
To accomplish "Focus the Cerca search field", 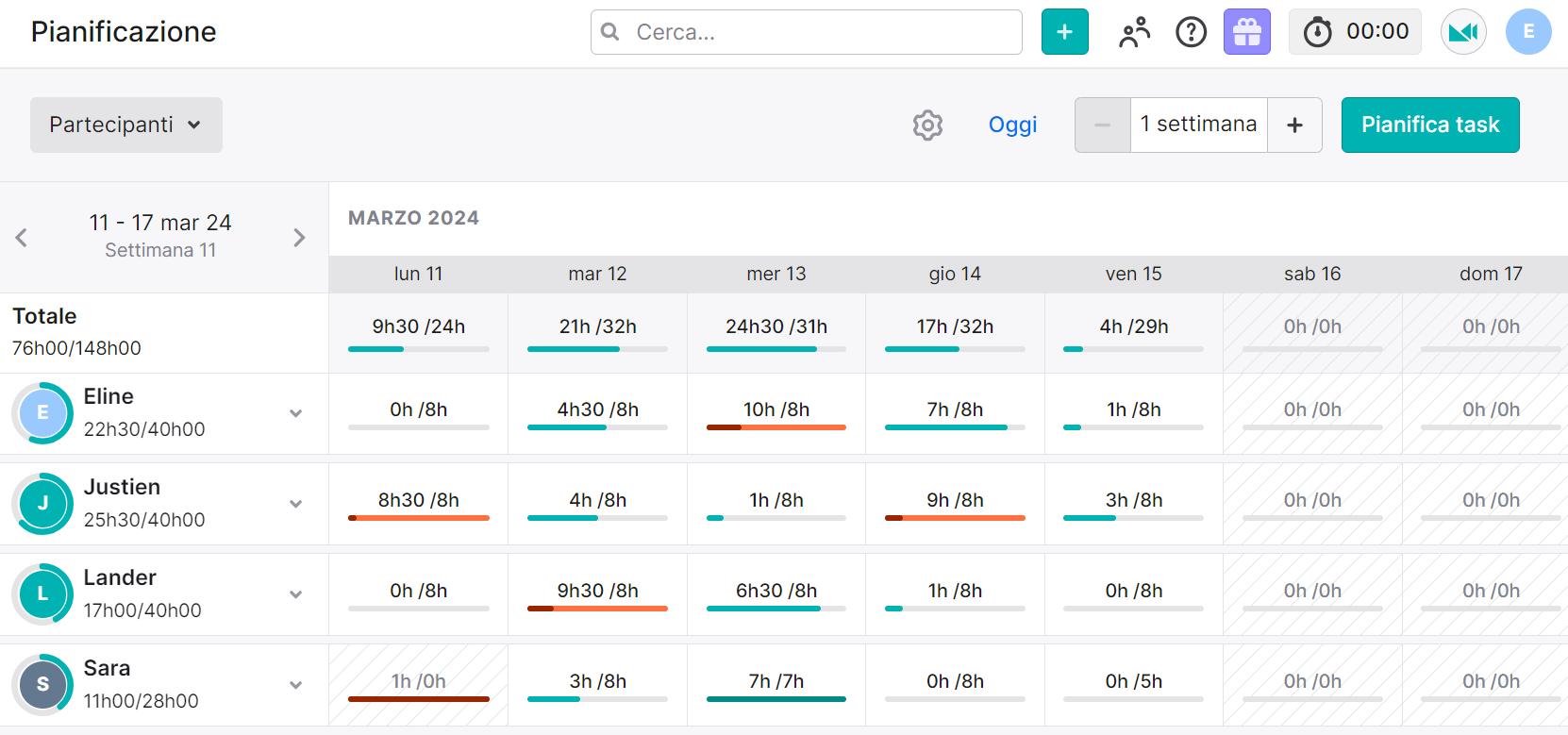I will click(807, 32).
